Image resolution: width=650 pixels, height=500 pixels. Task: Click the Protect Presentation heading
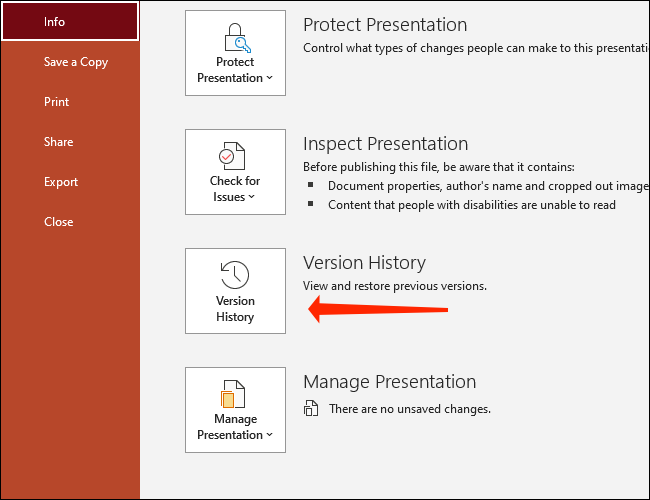(x=385, y=24)
